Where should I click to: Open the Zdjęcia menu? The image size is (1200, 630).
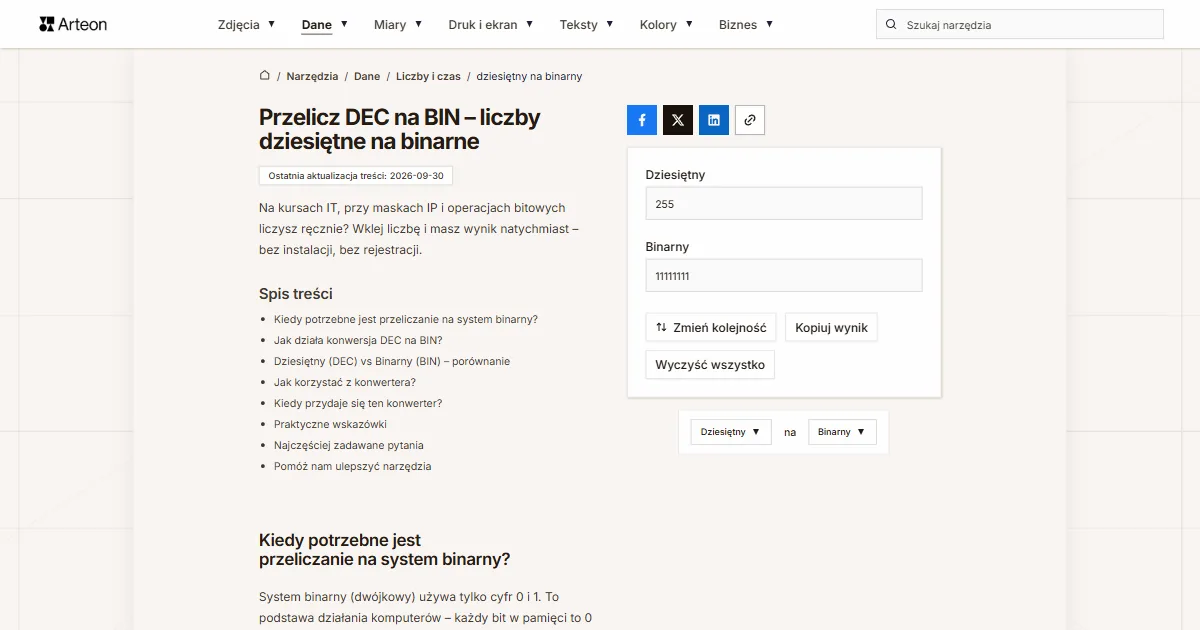(246, 24)
